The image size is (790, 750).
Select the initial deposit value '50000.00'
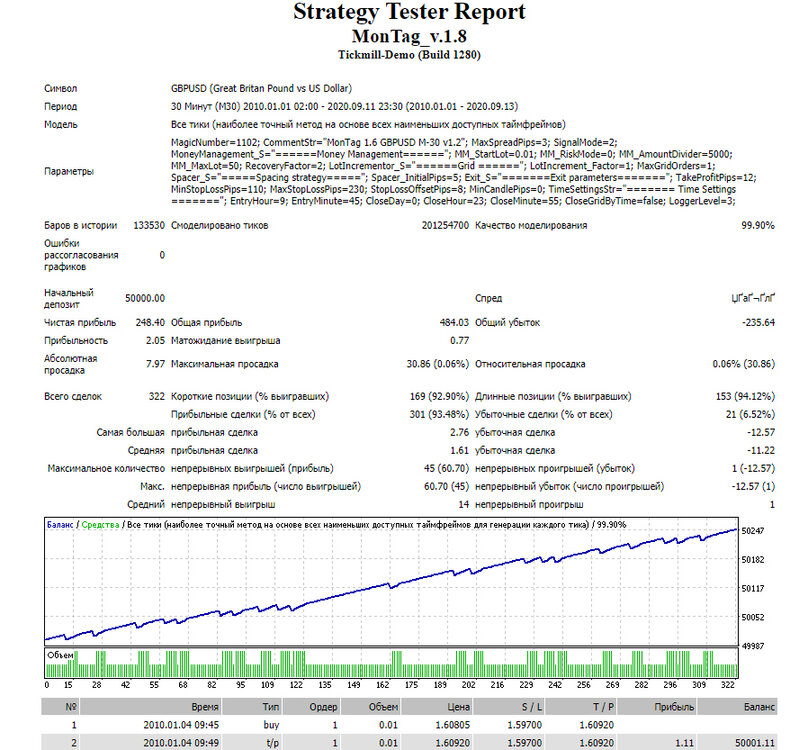coord(145,299)
